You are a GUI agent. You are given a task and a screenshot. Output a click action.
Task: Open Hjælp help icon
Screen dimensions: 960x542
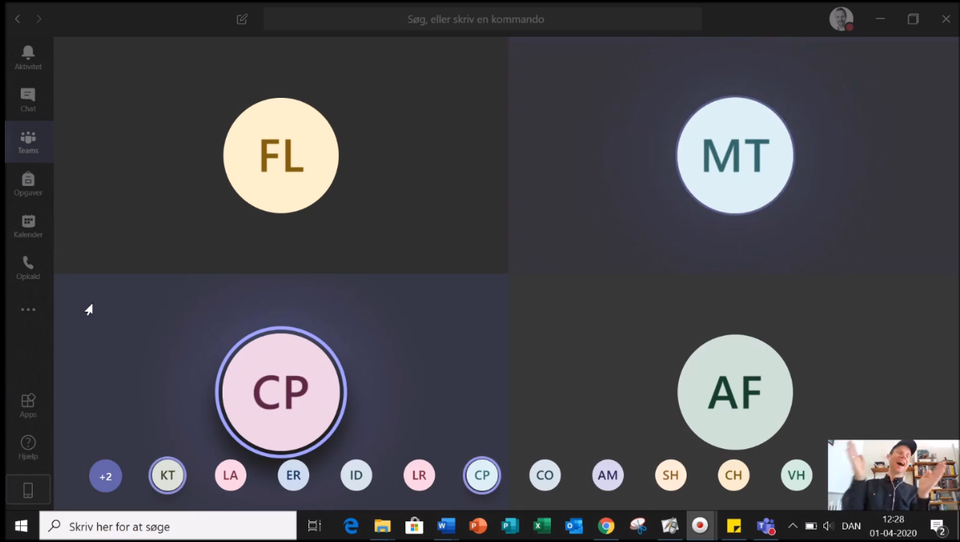tap(28, 446)
